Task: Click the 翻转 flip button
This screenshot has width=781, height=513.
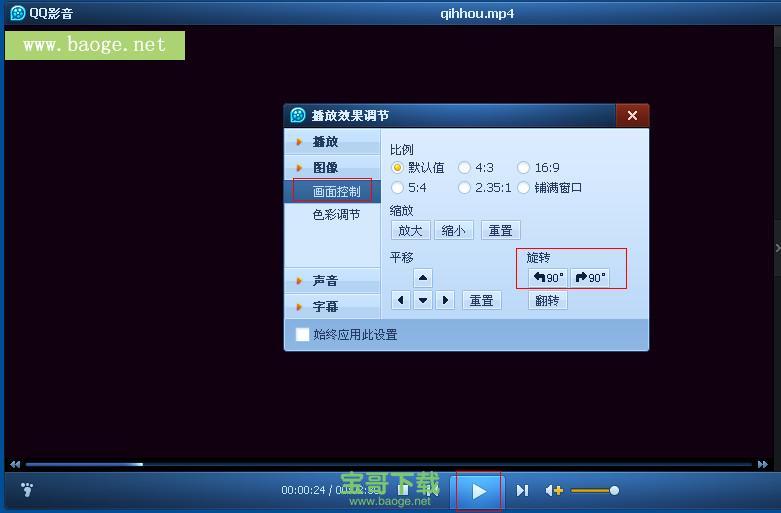Action: (x=547, y=300)
